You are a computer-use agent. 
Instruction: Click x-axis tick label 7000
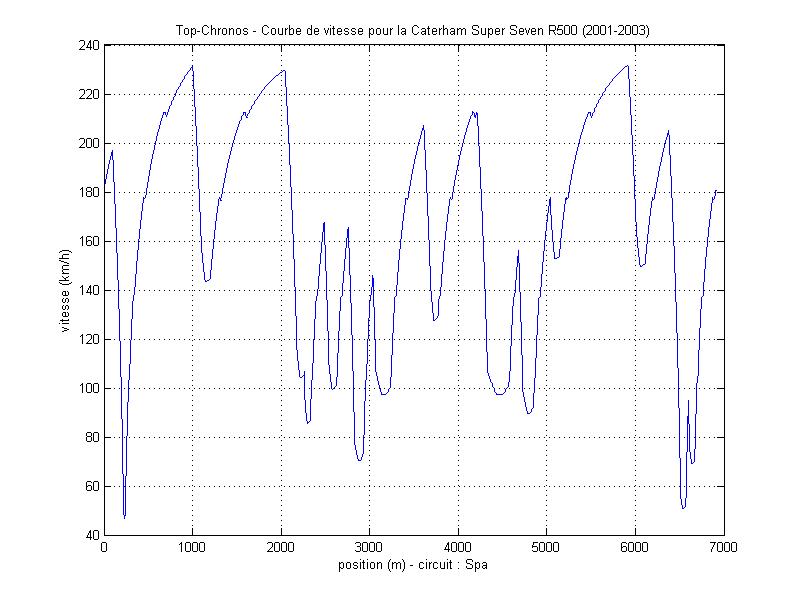click(x=723, y=547)
